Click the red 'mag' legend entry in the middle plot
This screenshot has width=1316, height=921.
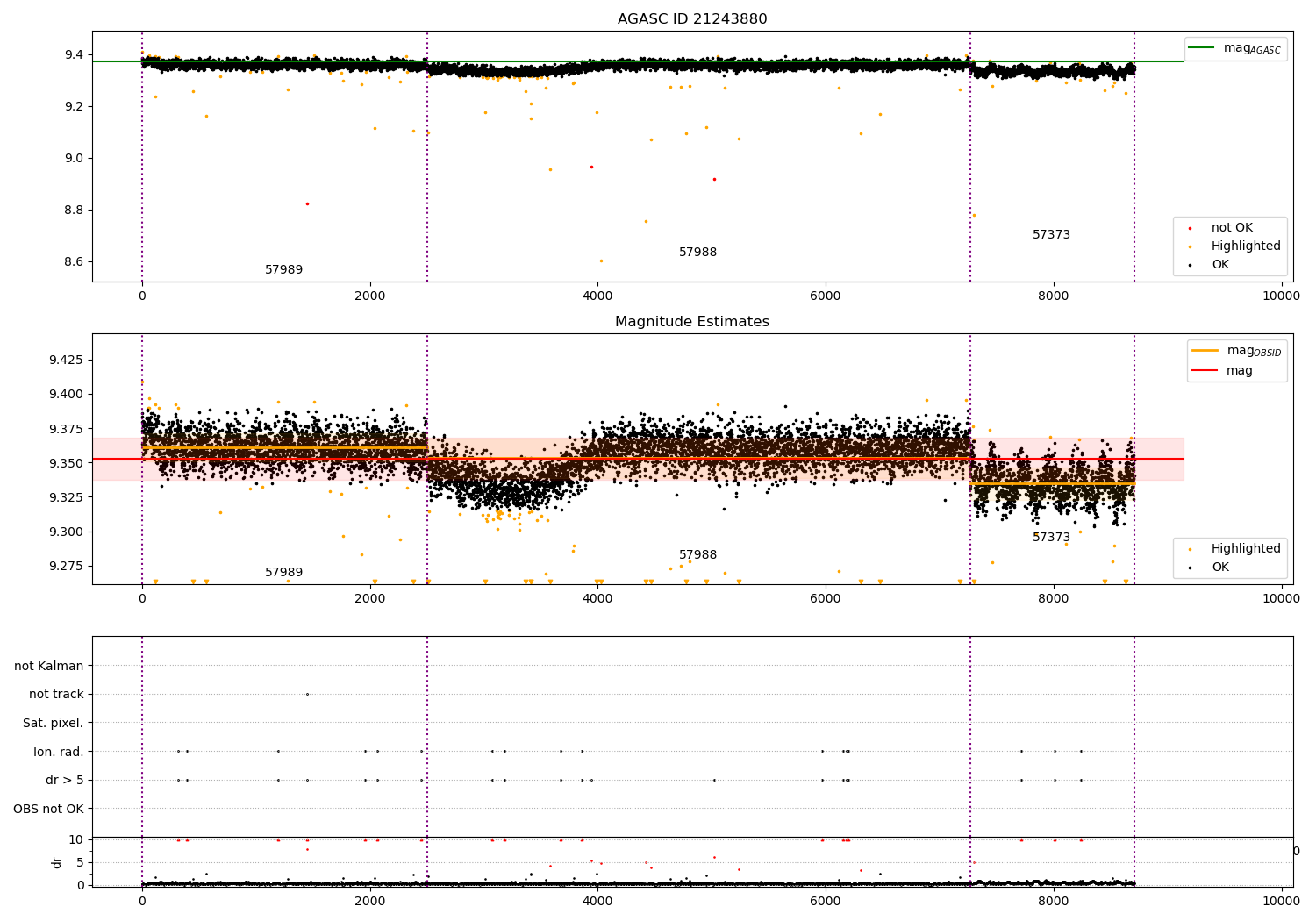(1223, 371)
